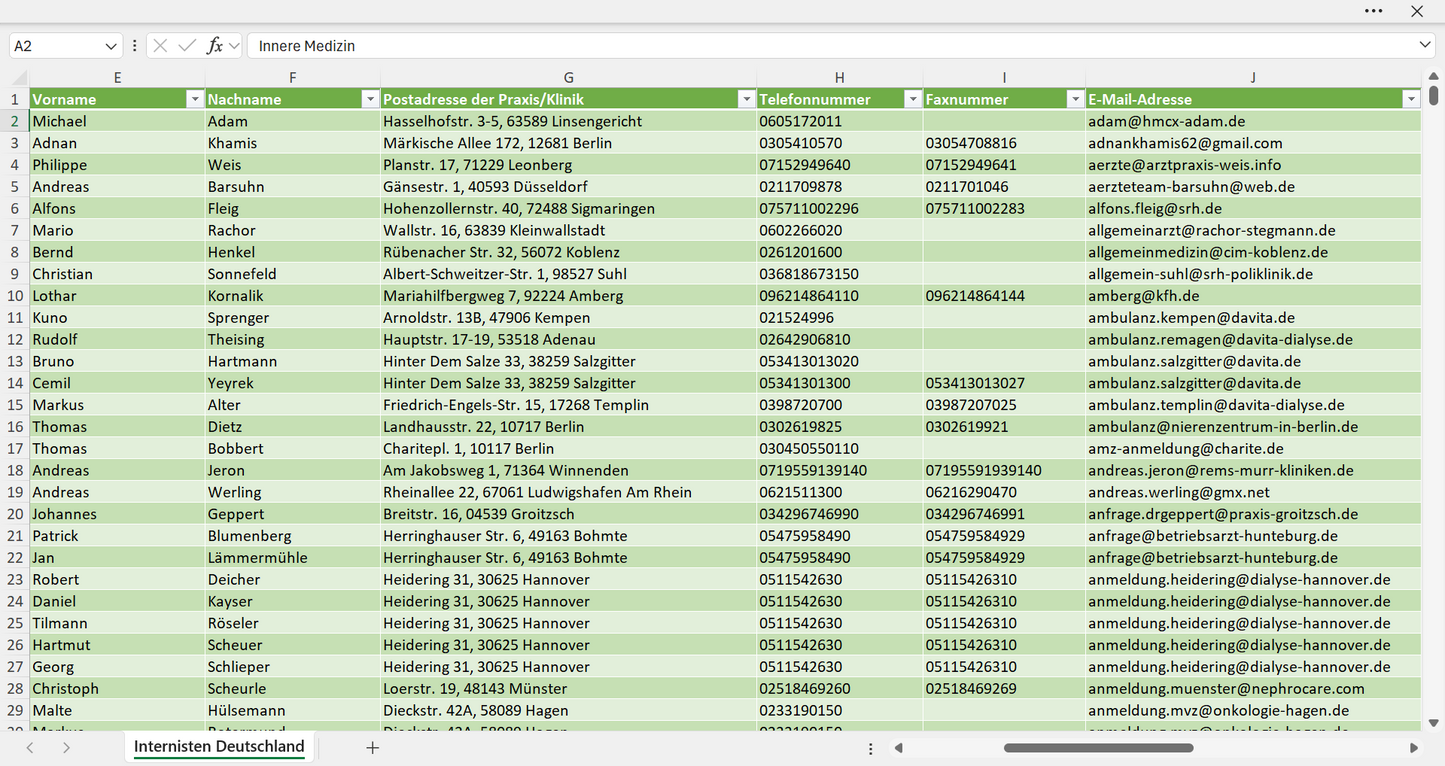Click the cancel entry X icon
The image size is (1445, 766).
coord(160,46)
